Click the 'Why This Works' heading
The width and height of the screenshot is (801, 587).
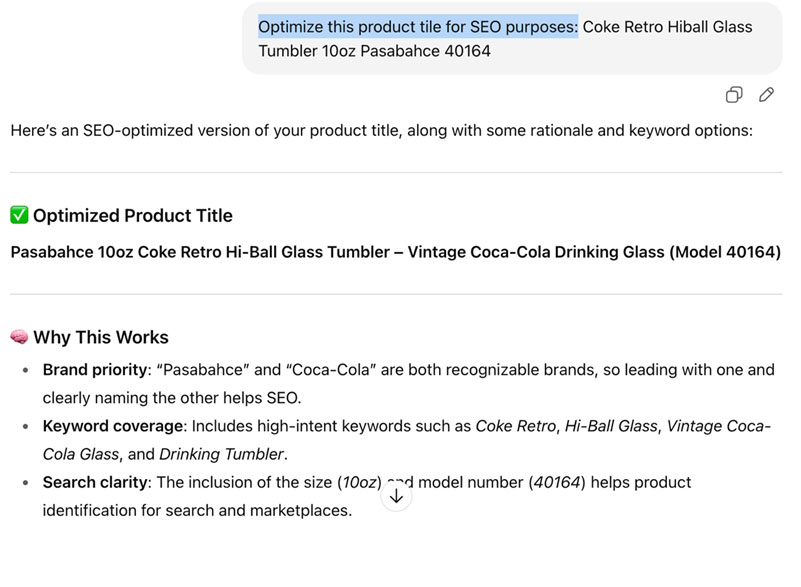(x=101, y=337)
